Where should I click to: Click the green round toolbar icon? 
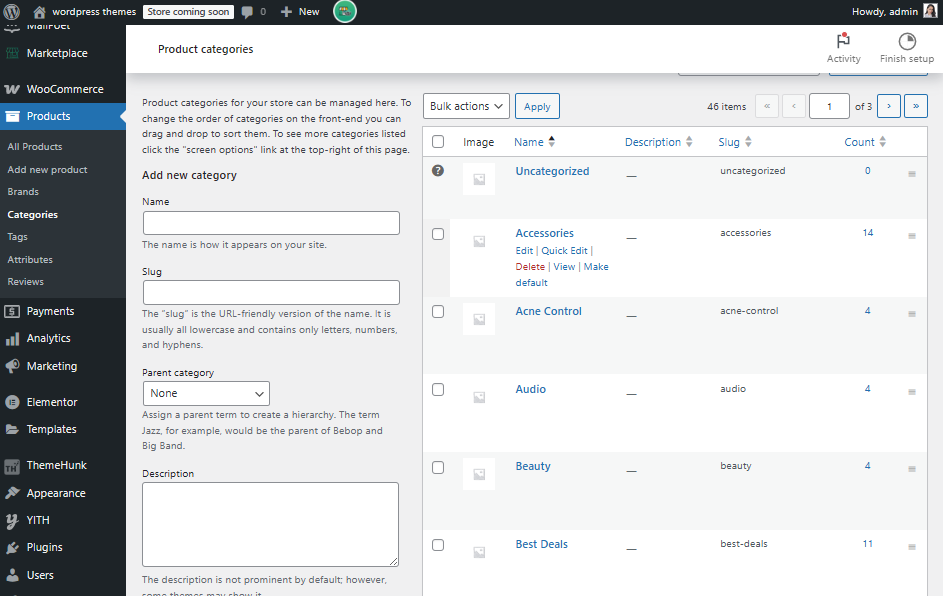(x=345, y=11)
